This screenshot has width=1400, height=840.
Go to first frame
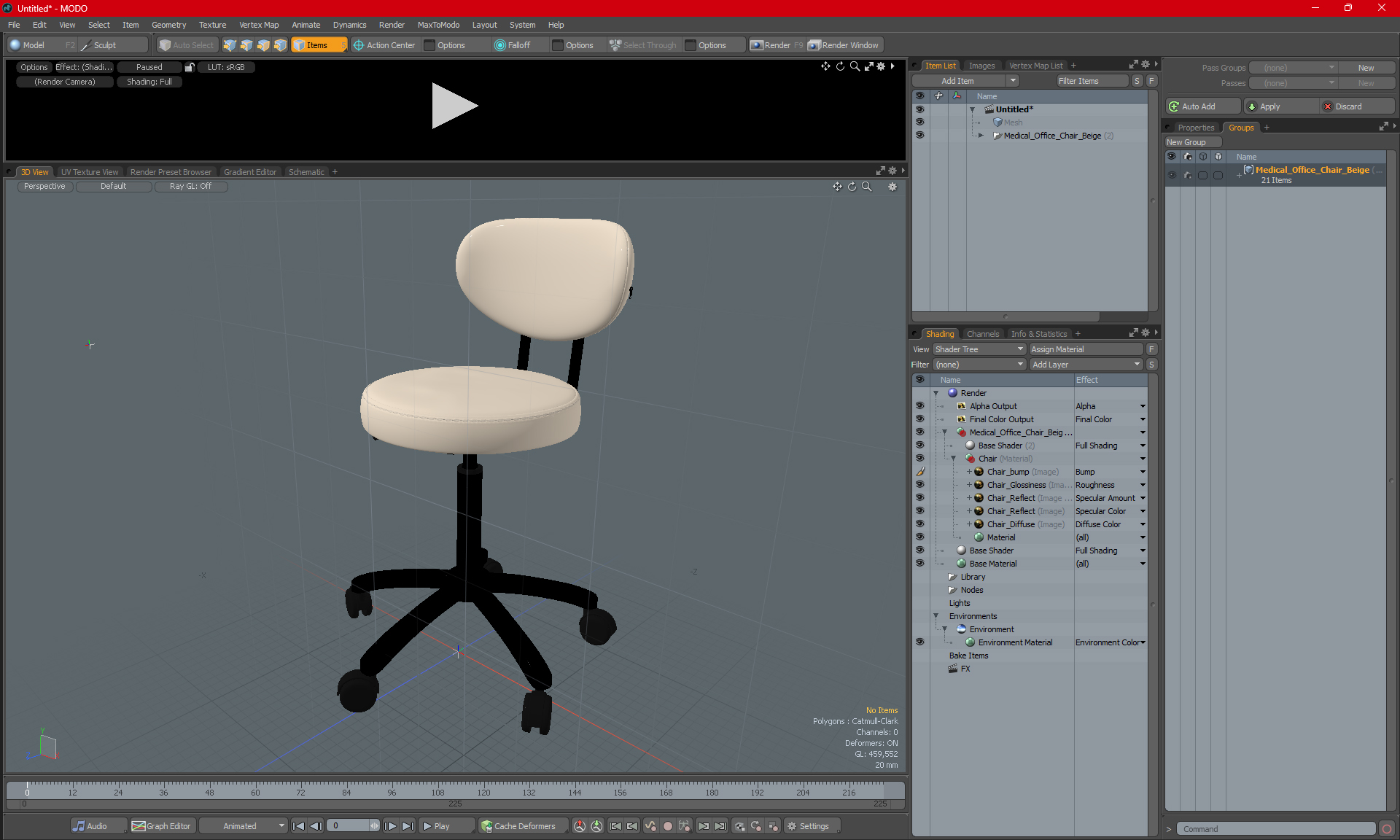point(298,826)
